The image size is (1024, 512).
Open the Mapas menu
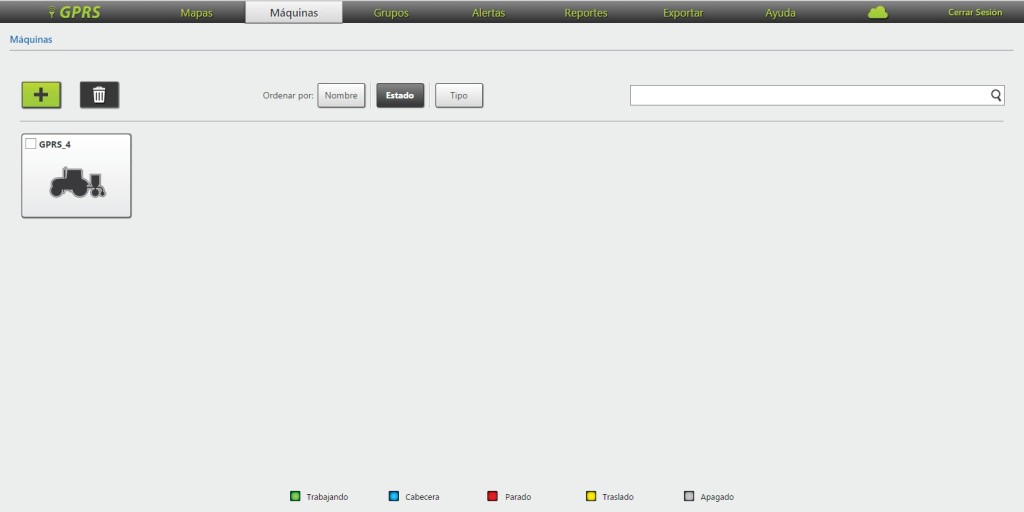[196, 13]
